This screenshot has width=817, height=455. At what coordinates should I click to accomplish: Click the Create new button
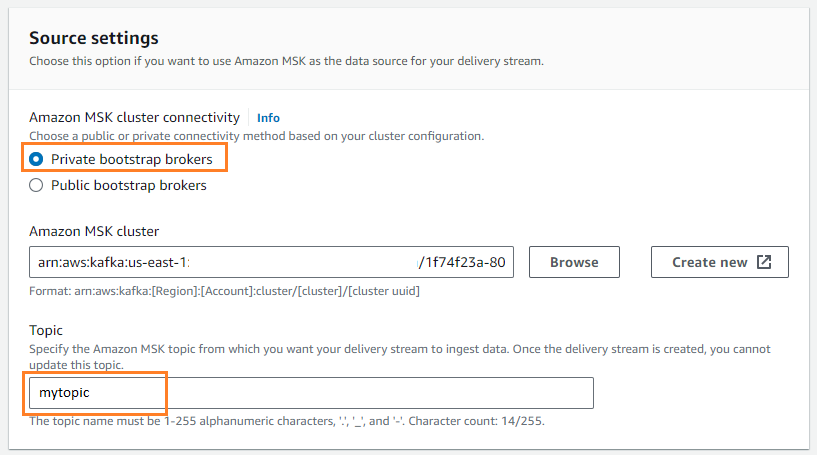pyautogui.click(x=720, y=262)
